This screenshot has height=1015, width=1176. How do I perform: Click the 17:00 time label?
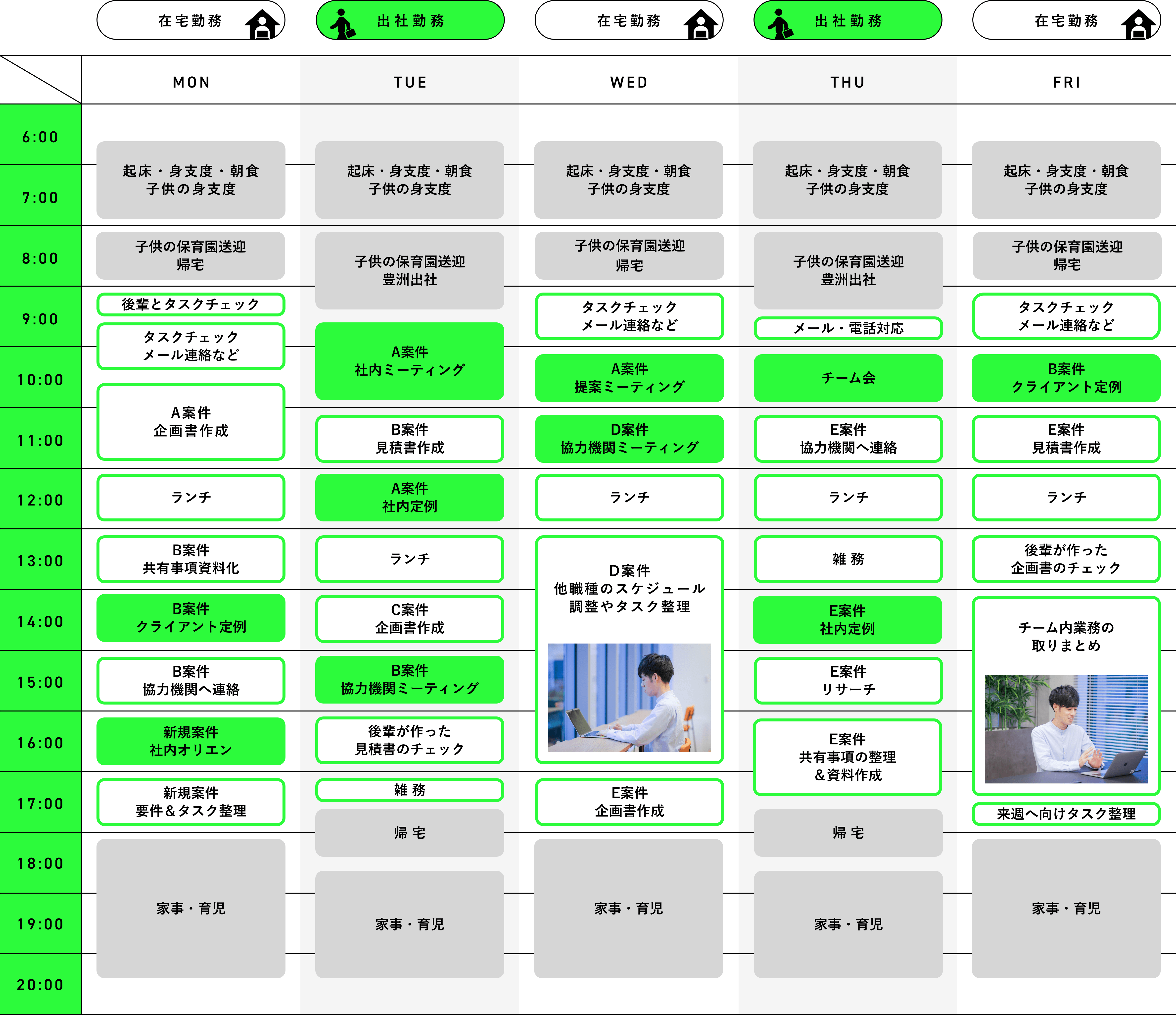[x=40, y=803]
